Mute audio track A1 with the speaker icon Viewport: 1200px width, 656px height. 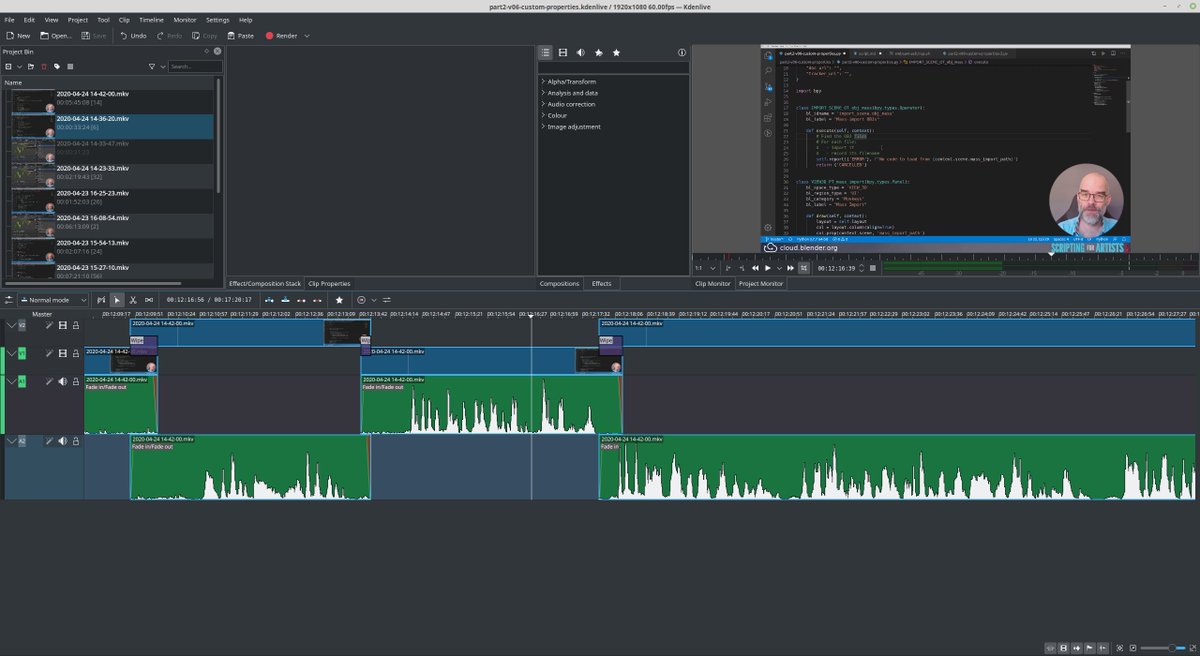pyautogui.click(x=63, y=381)
